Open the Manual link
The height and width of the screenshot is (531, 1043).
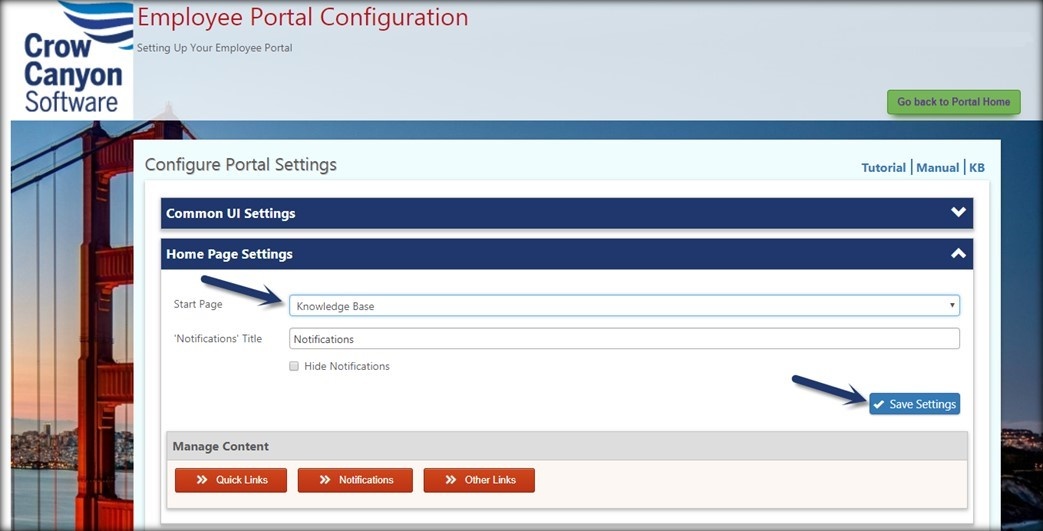tap(937, 168)
